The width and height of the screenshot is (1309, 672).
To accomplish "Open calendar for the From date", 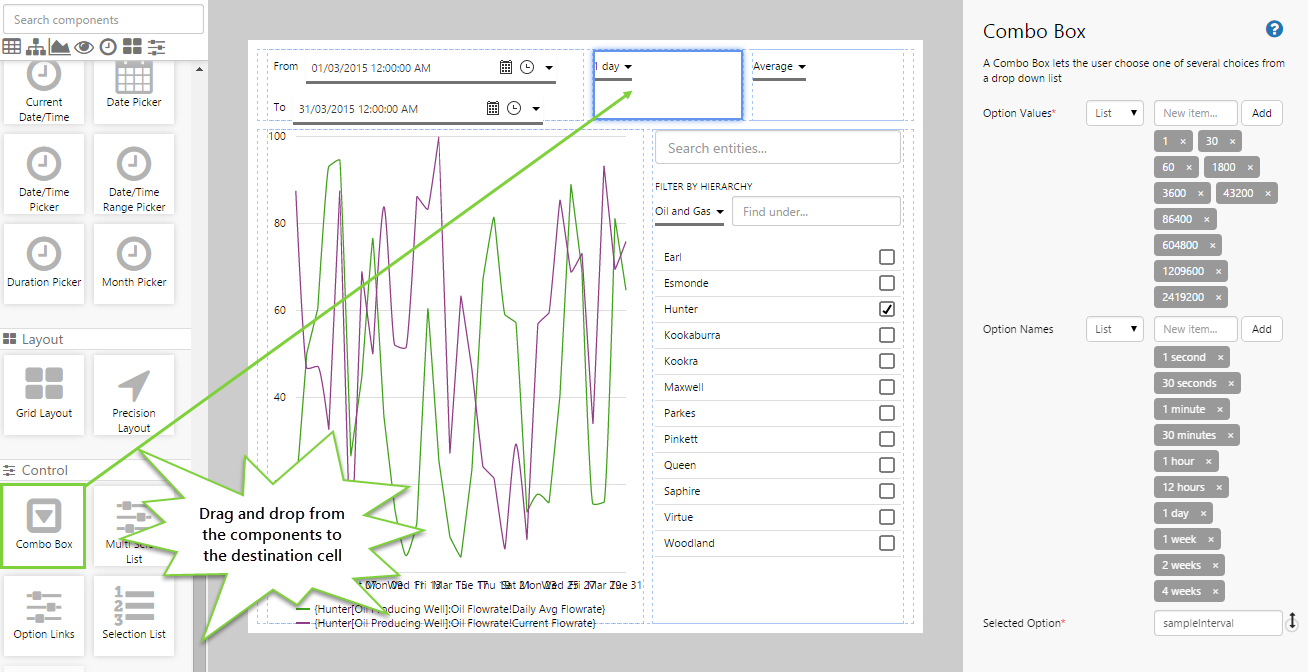I will [x=507, y=67].
